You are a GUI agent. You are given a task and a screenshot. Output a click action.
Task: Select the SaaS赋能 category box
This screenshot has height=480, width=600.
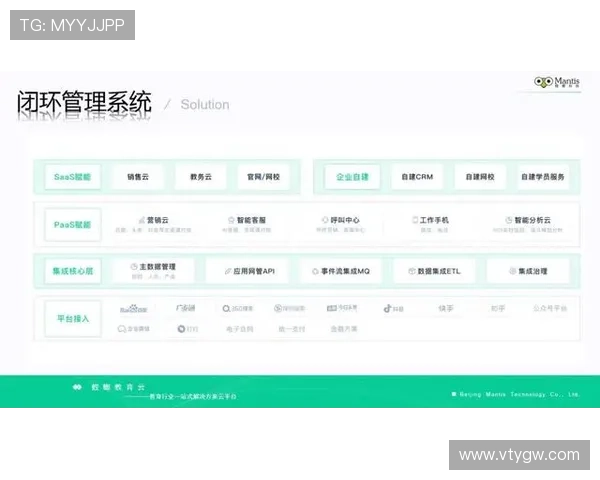click(73, 177)
